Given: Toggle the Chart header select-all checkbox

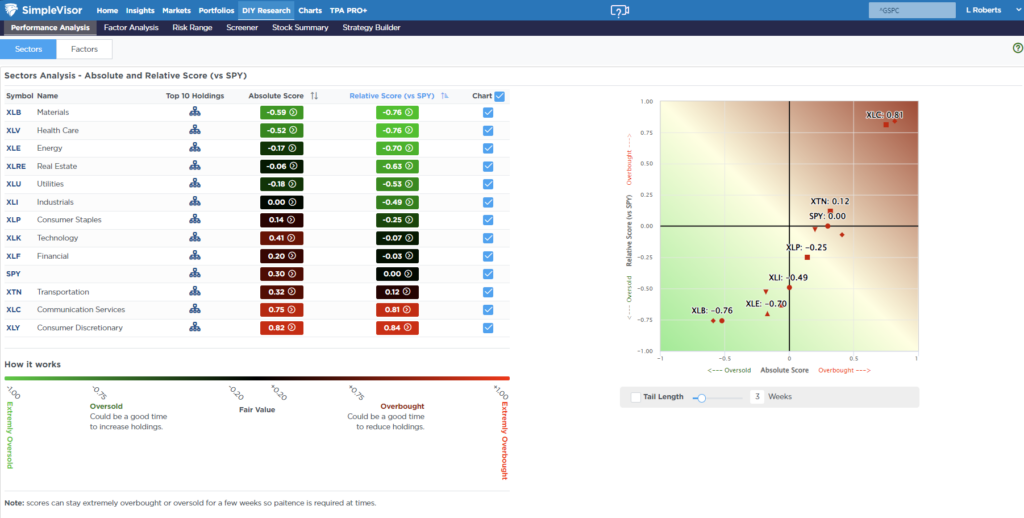Looking at the screenshot, I should coord(500,96).
